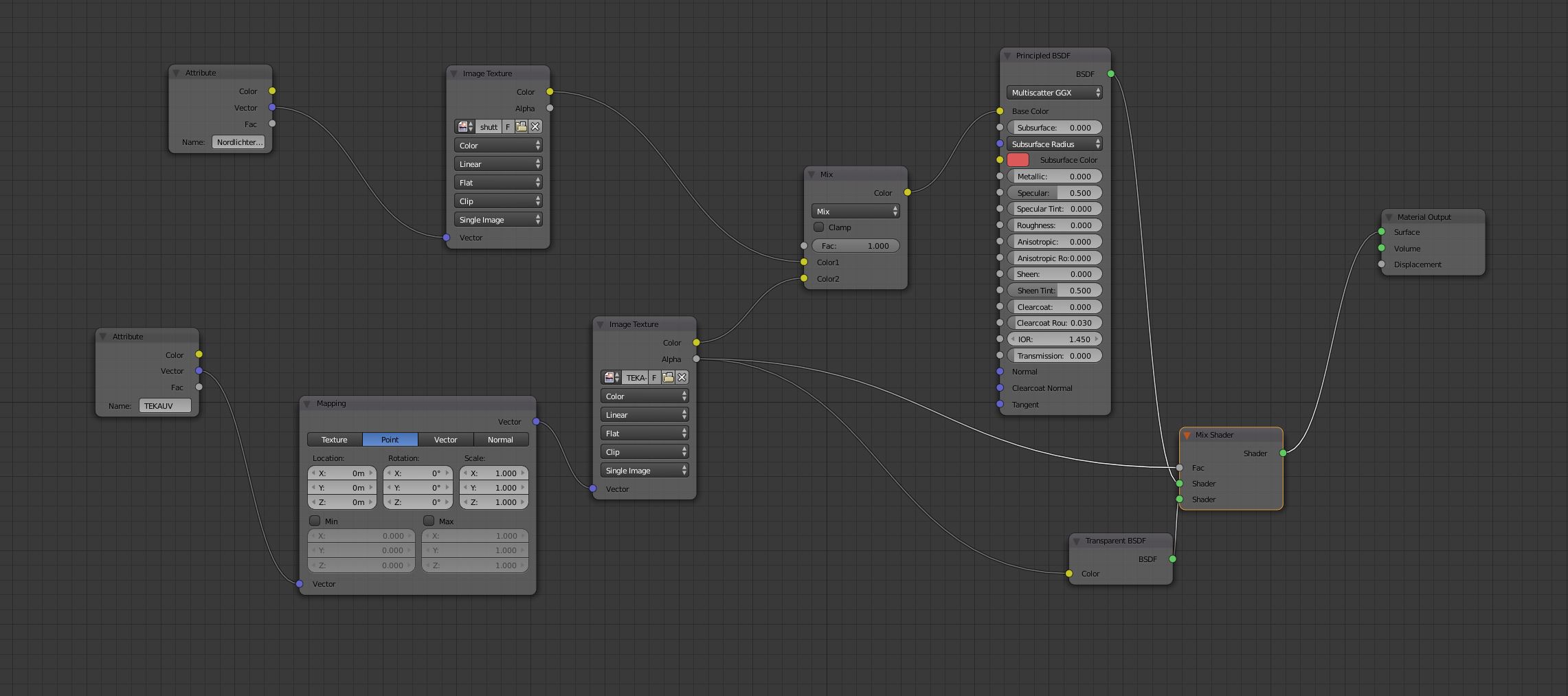Click Location X field in Mapping node

pos(342,473)
